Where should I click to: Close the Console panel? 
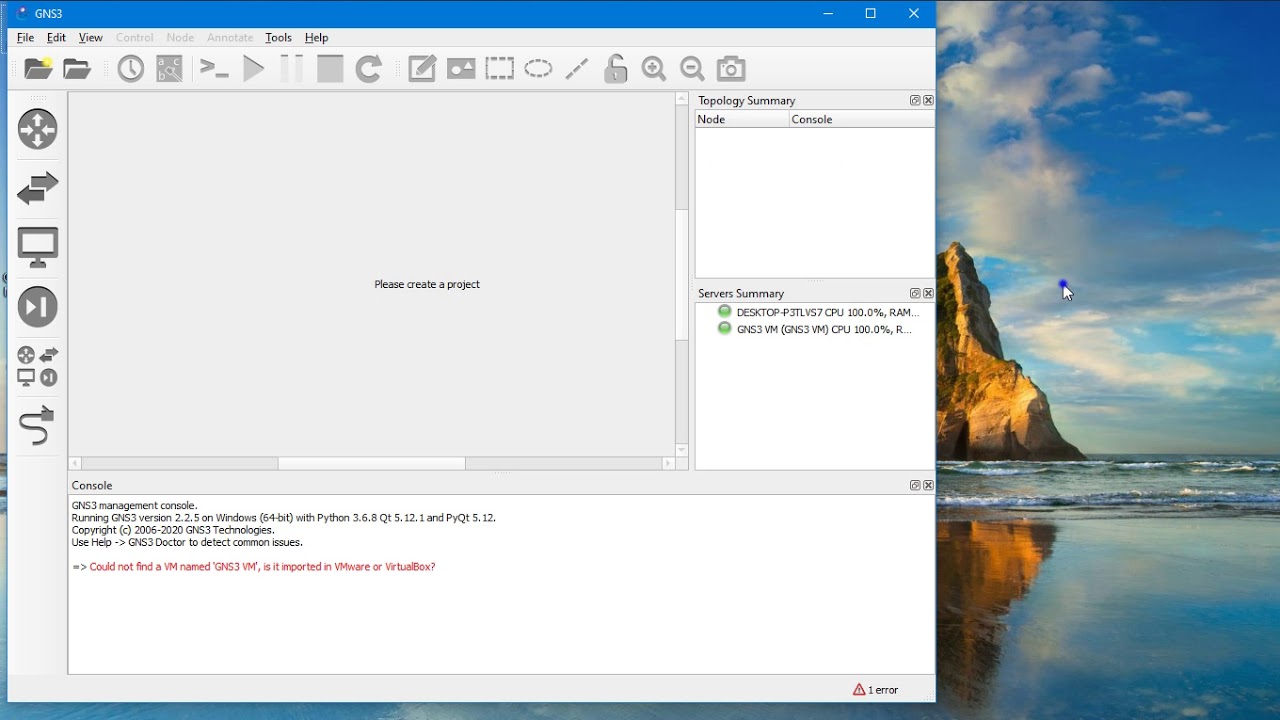coord(929,485)
